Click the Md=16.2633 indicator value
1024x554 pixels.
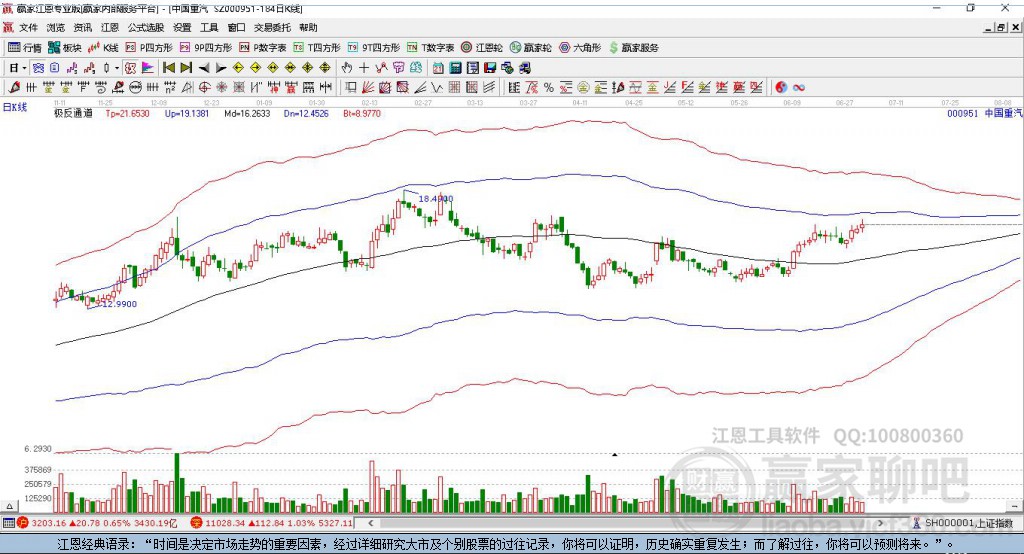tap(247, 113)
